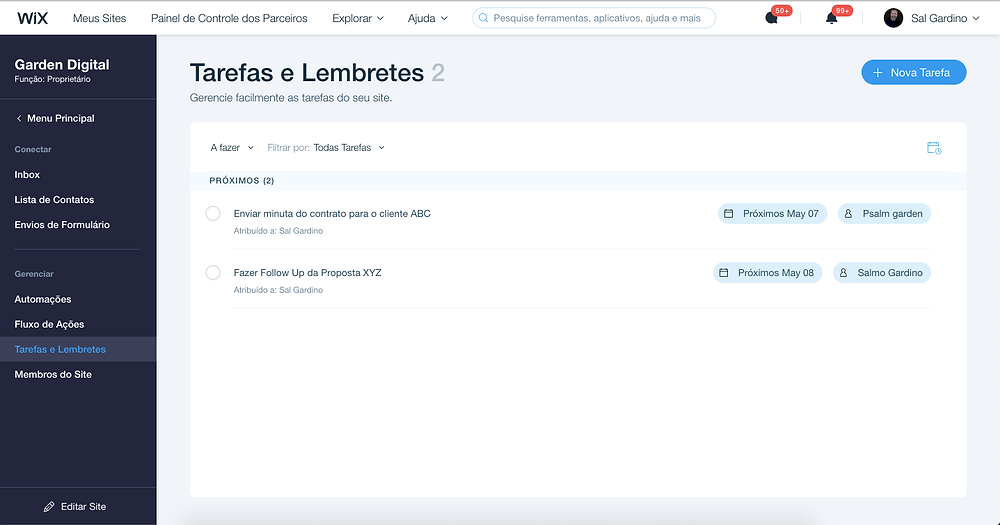Open Lista de Contatos in the sidebar
The height and width of the screenshot is (525, 1000).
point(54,200)
